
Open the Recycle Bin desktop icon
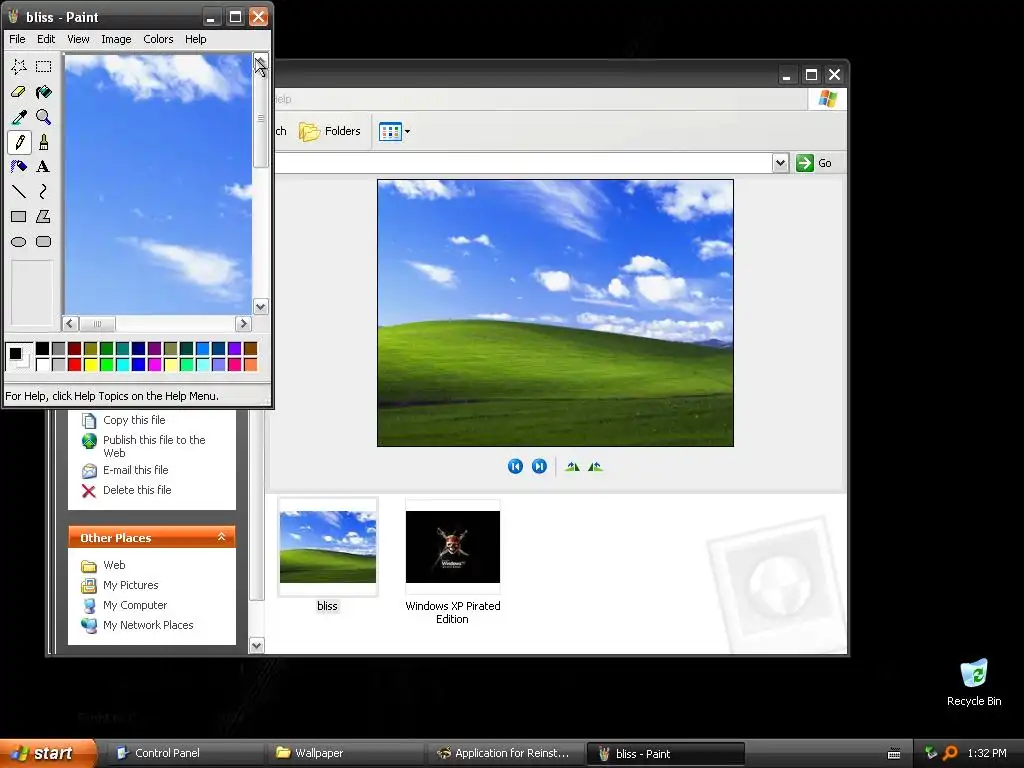(974, 682)
